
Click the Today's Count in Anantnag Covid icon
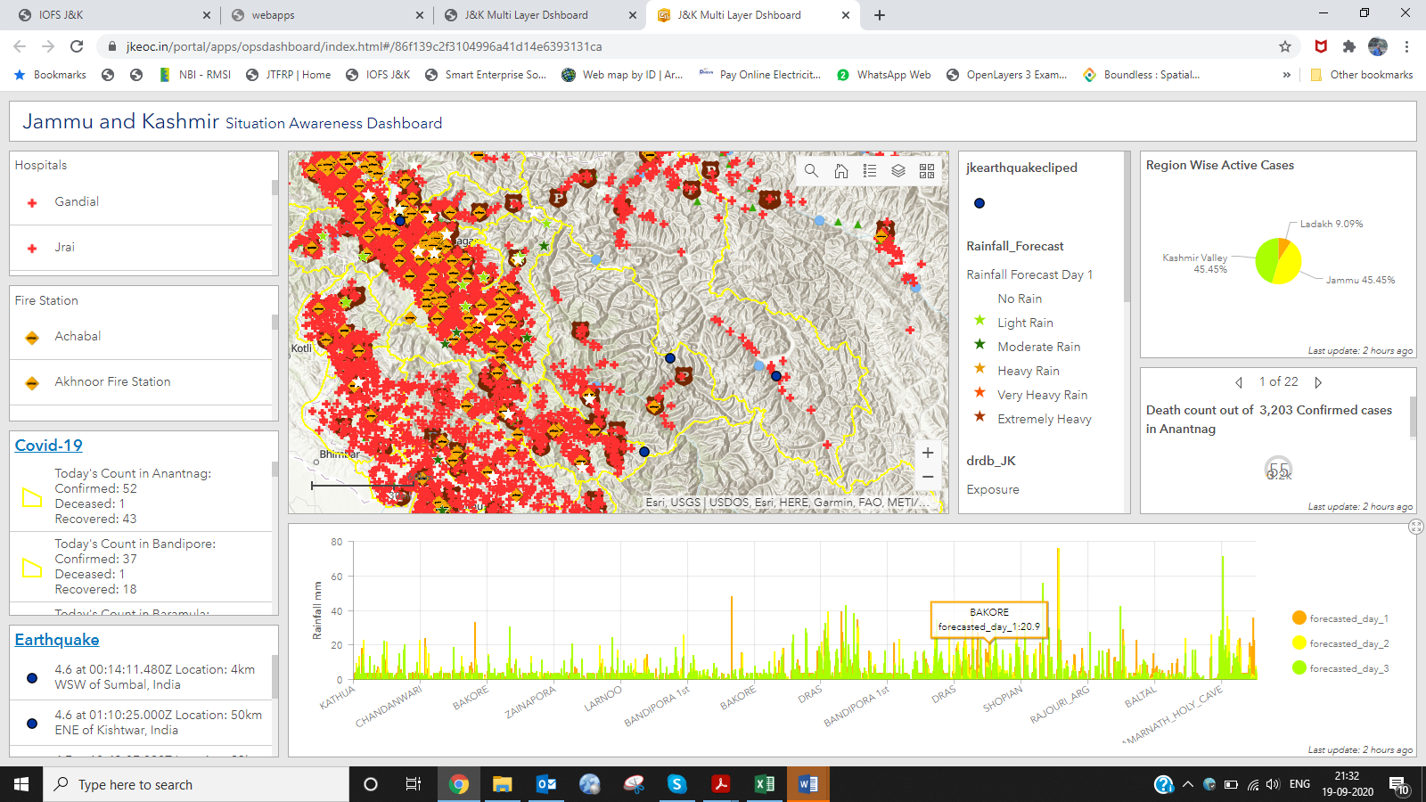[x=30, y=496]
